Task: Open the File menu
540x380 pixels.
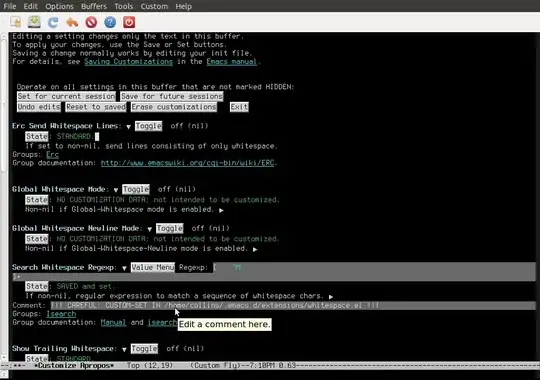Action: tap(10, 6)
